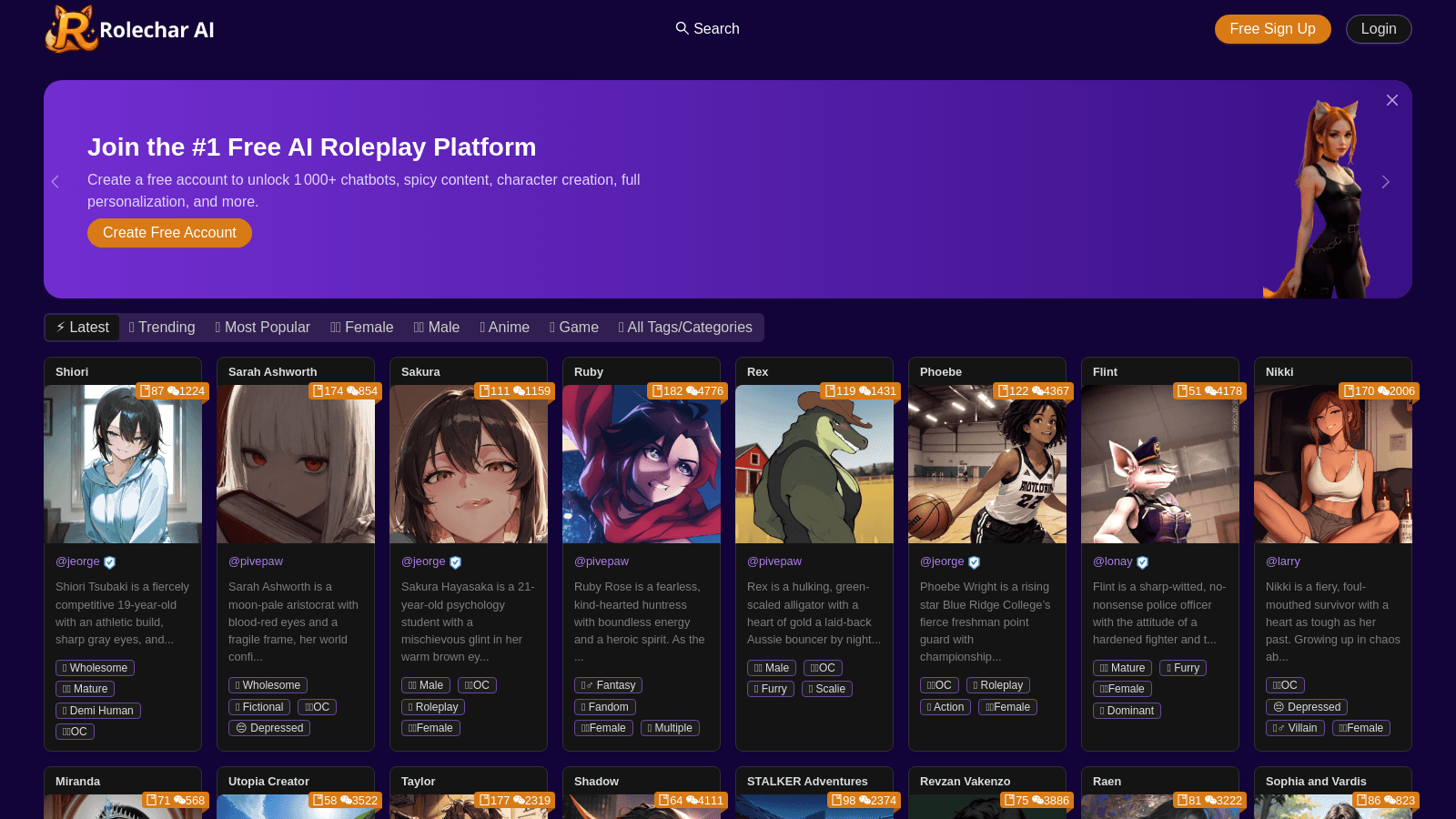Open @pivepaw profile on Sarah Ashworth card
This screenshot has width=1456, height=819.
256,561
